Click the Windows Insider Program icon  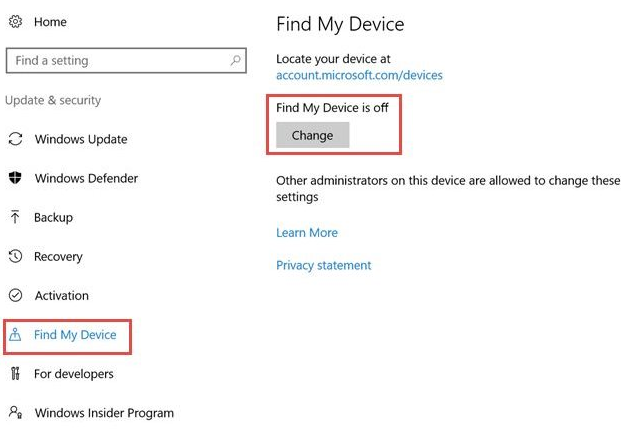click(15, 412)
